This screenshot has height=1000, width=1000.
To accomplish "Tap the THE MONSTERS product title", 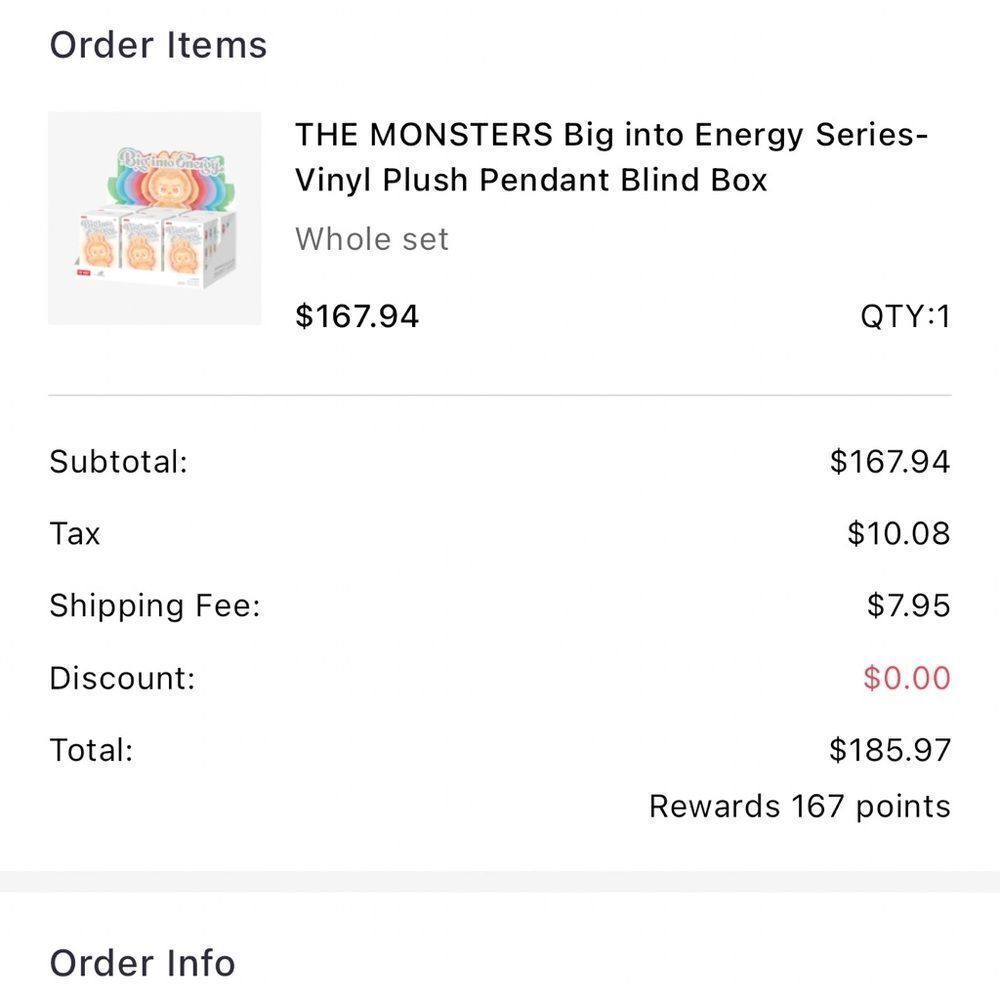I will click(611, 157).
